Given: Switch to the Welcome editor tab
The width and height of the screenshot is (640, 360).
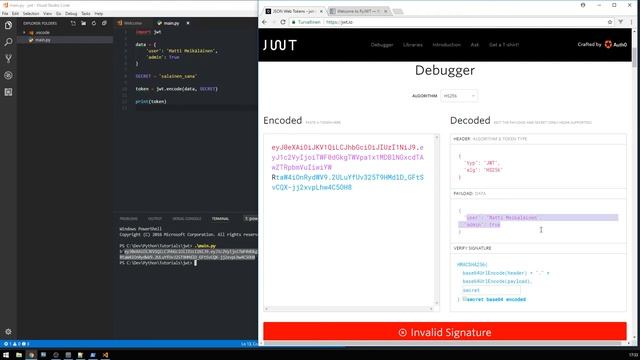Looking at the screenshot, I should 133,23.
